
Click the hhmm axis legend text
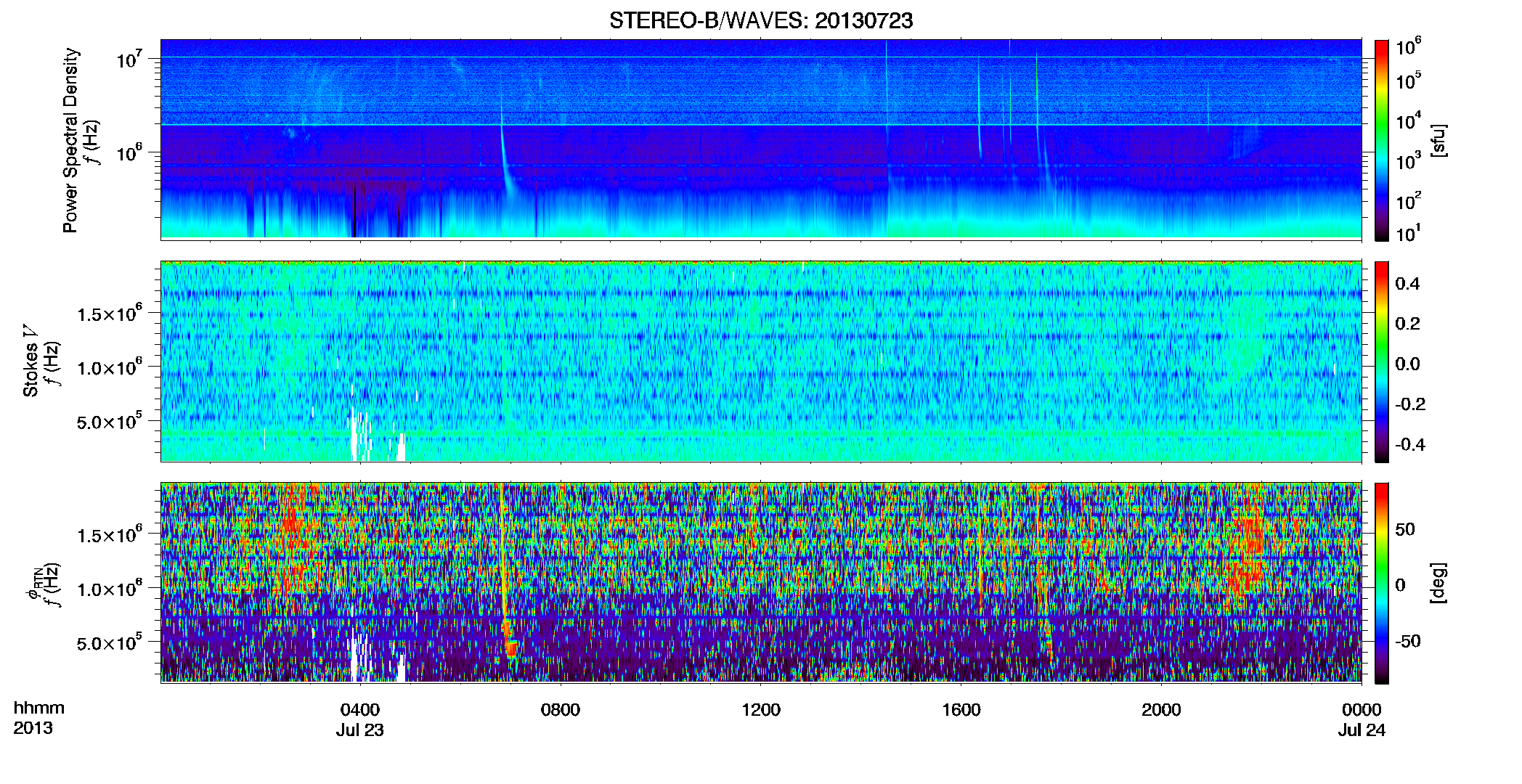point(39,708)
